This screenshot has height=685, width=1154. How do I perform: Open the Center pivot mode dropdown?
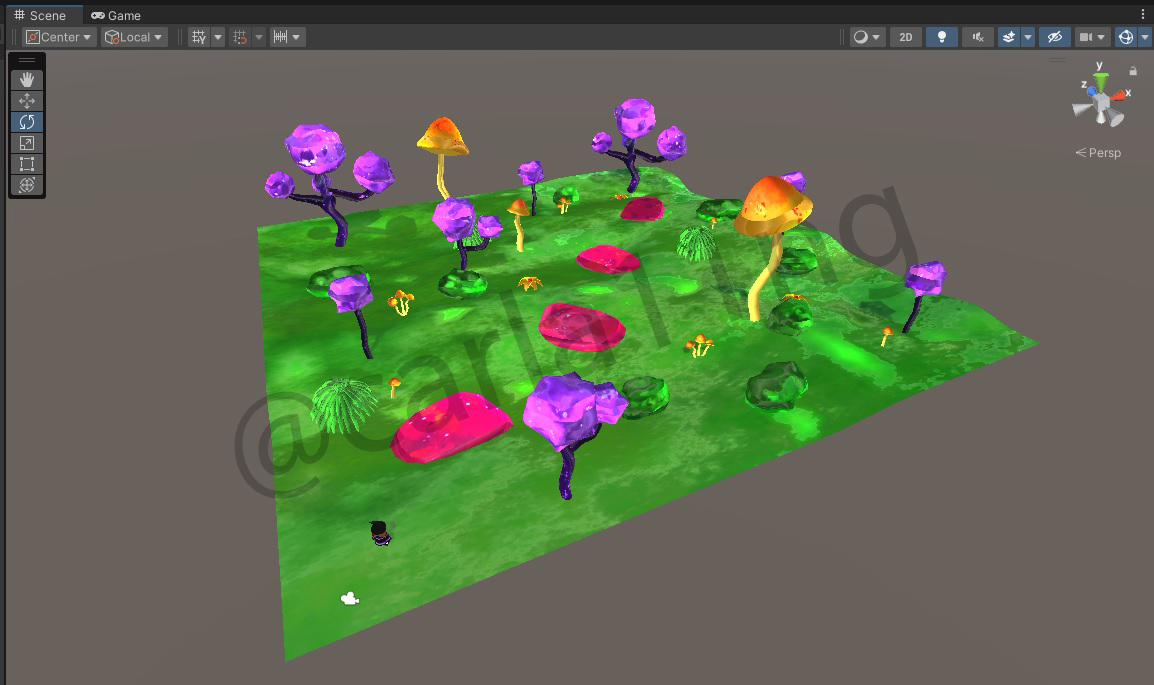point(60,37)
